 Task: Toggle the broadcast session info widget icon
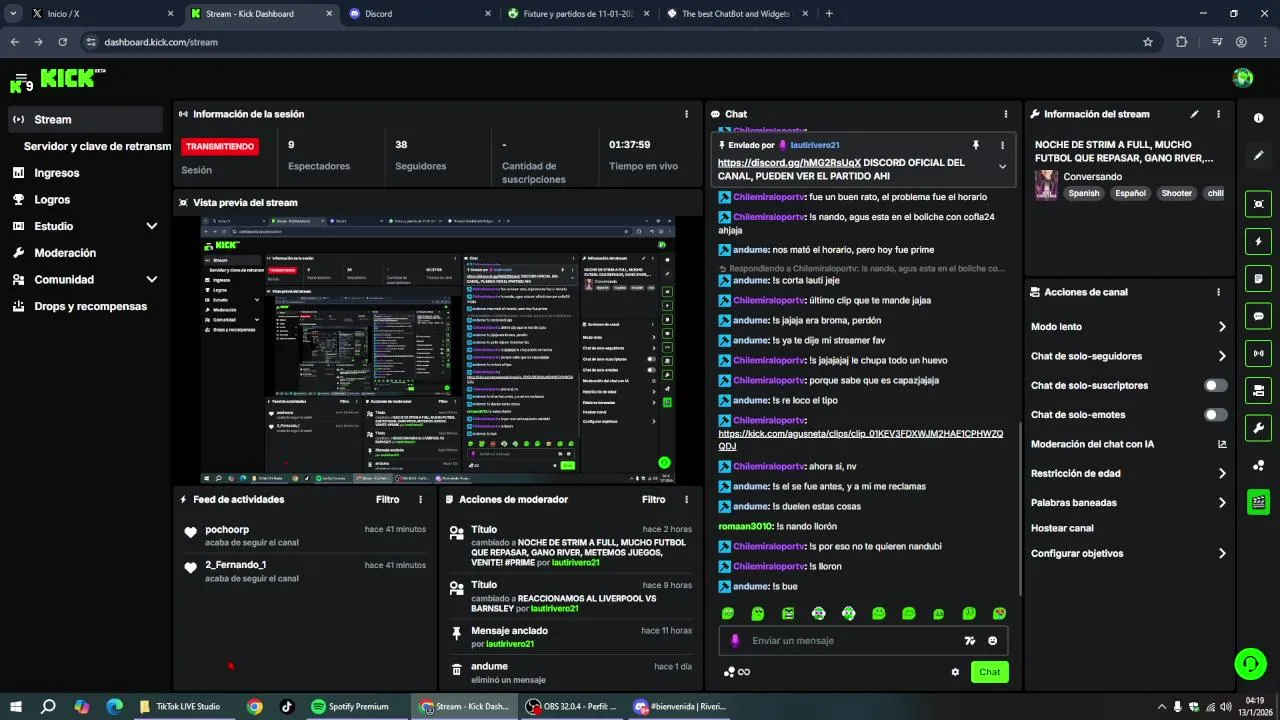tap(1258, 353)
